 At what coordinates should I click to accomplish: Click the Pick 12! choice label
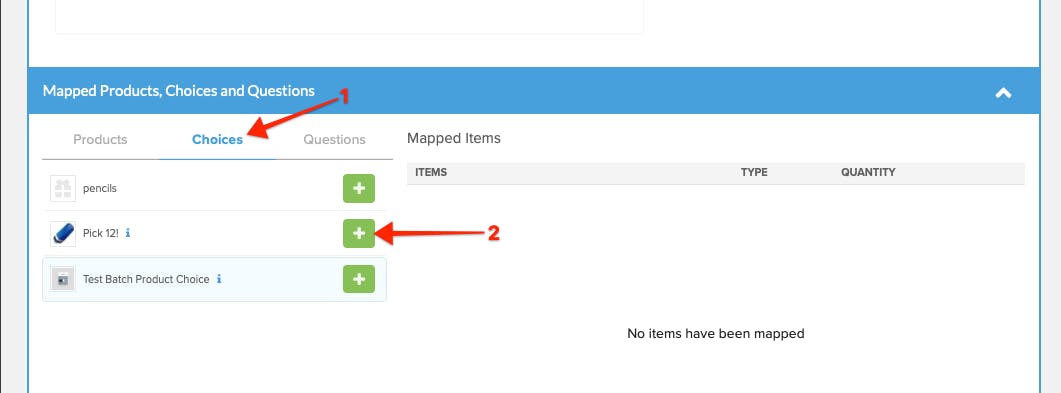[101, 233]
